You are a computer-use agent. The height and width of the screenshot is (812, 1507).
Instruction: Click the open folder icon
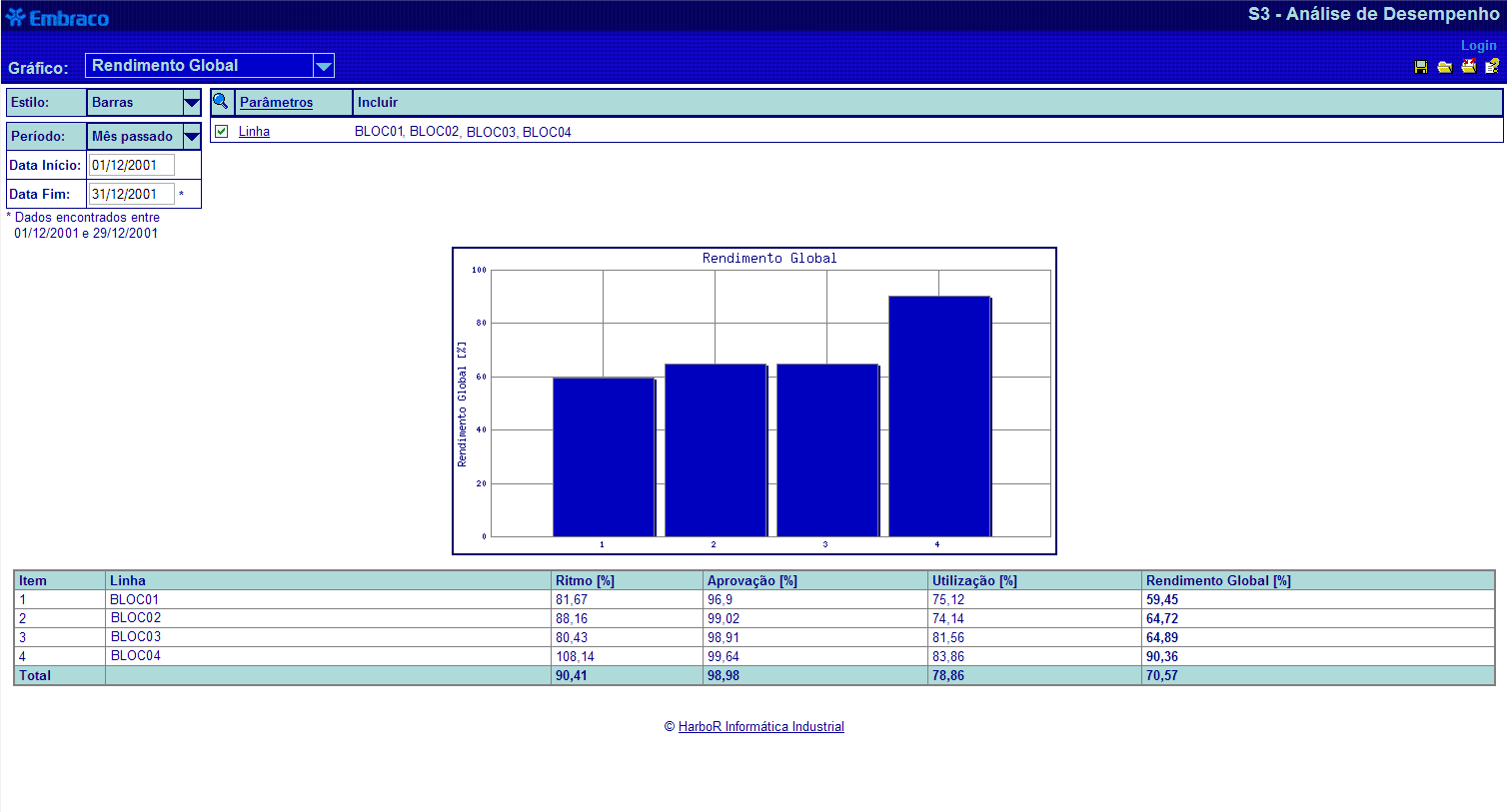point(1445,67)
